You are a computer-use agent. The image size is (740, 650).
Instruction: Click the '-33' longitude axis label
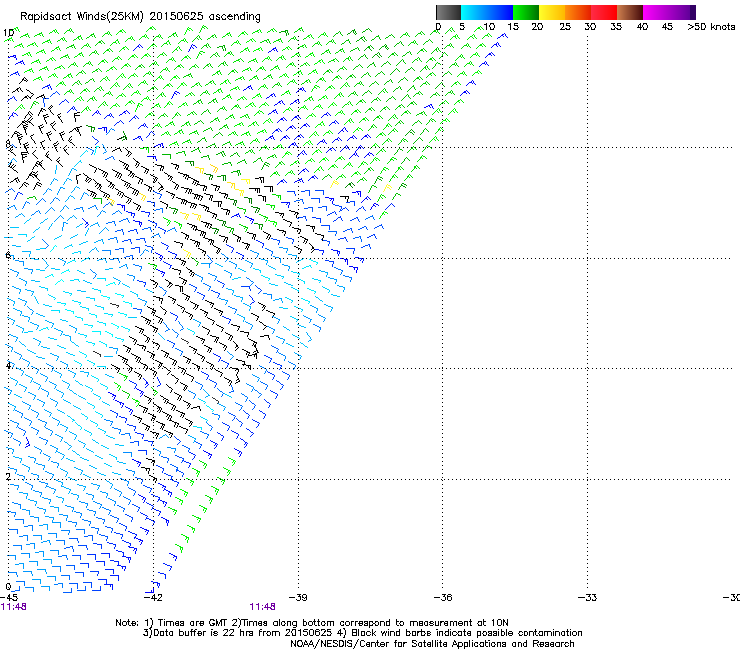pyautogui.click(x=588, y=598)
